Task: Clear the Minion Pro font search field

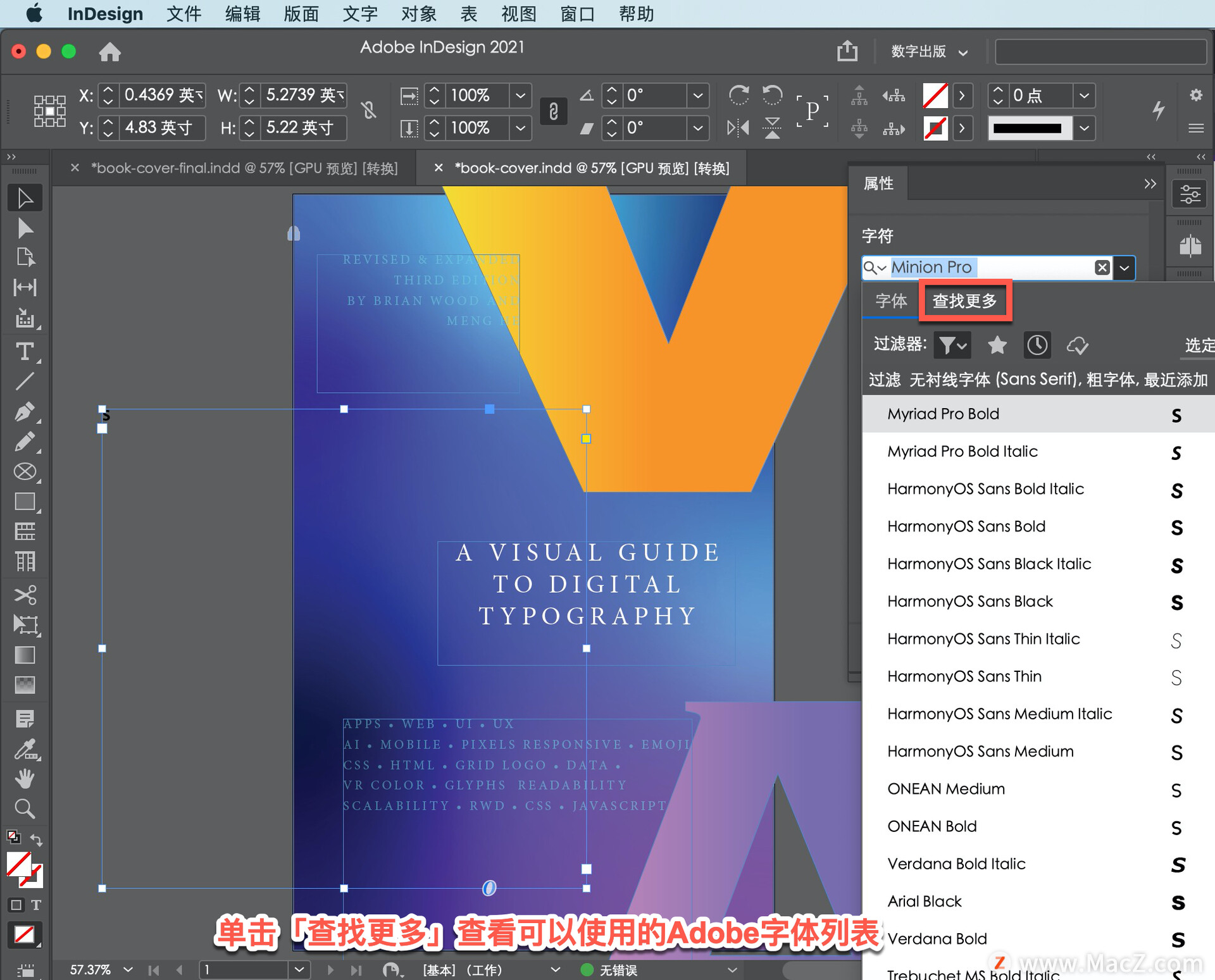Action: click(x=1102, y=268)
